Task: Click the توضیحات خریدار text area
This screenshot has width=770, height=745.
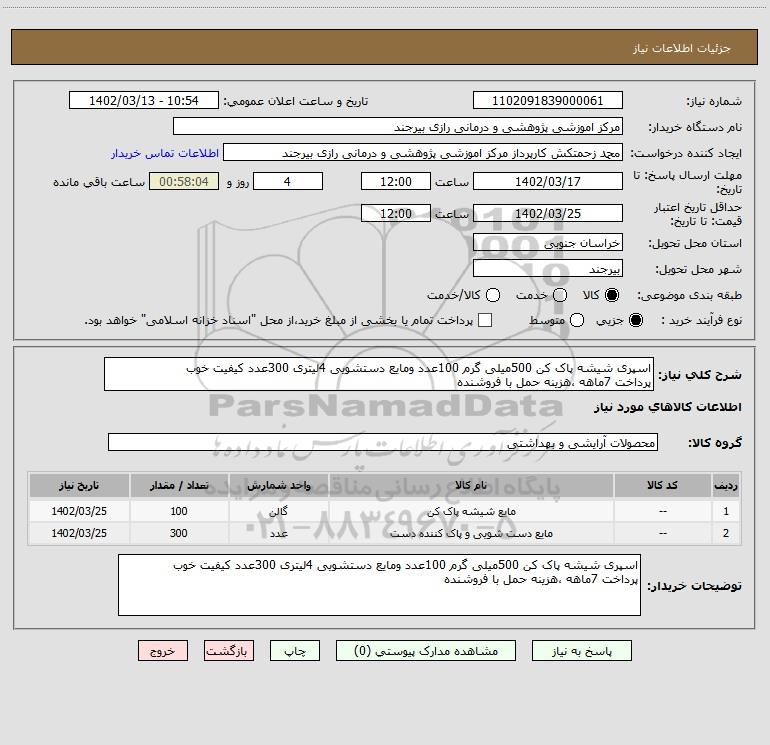Action: 379,585
